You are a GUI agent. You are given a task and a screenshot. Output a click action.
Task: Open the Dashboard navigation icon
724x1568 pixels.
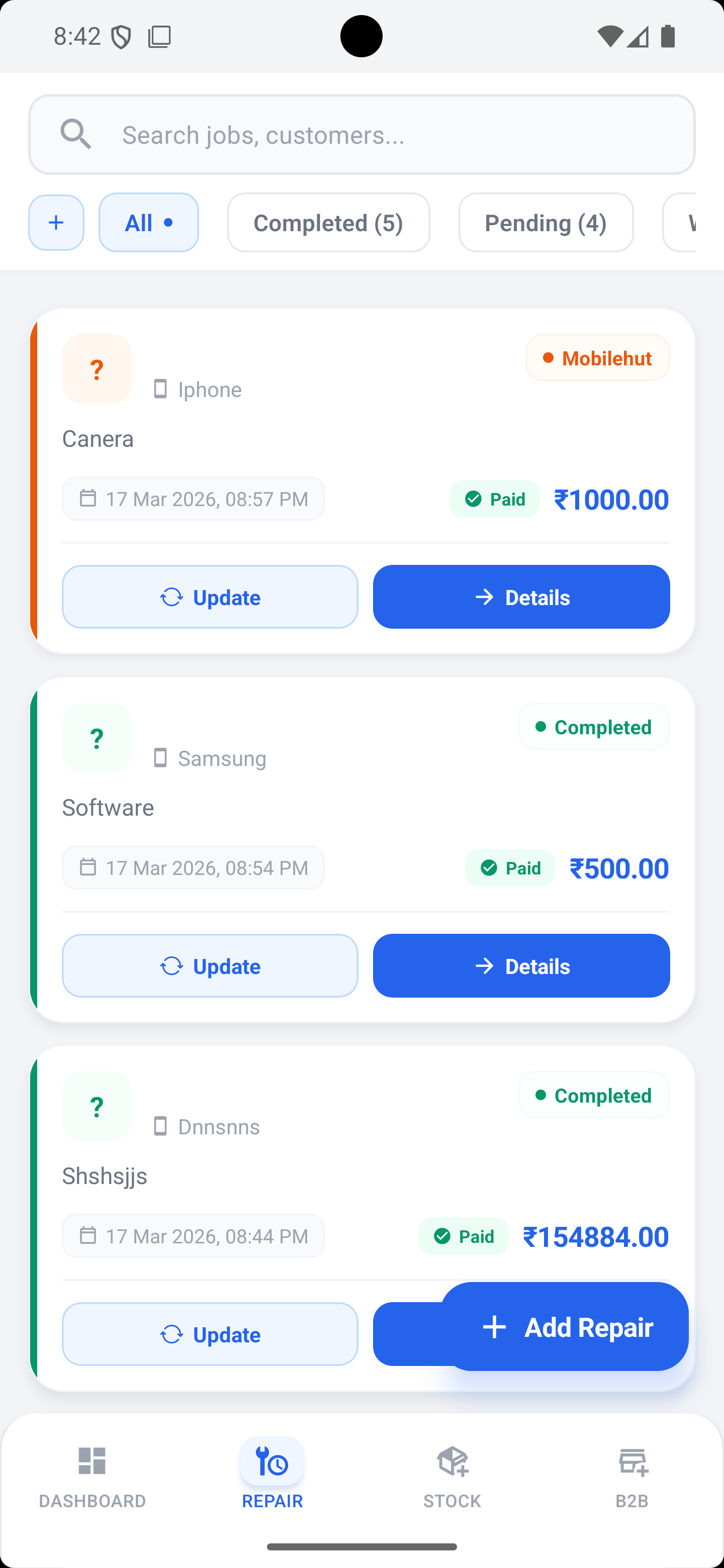[x=92, y=1461]
